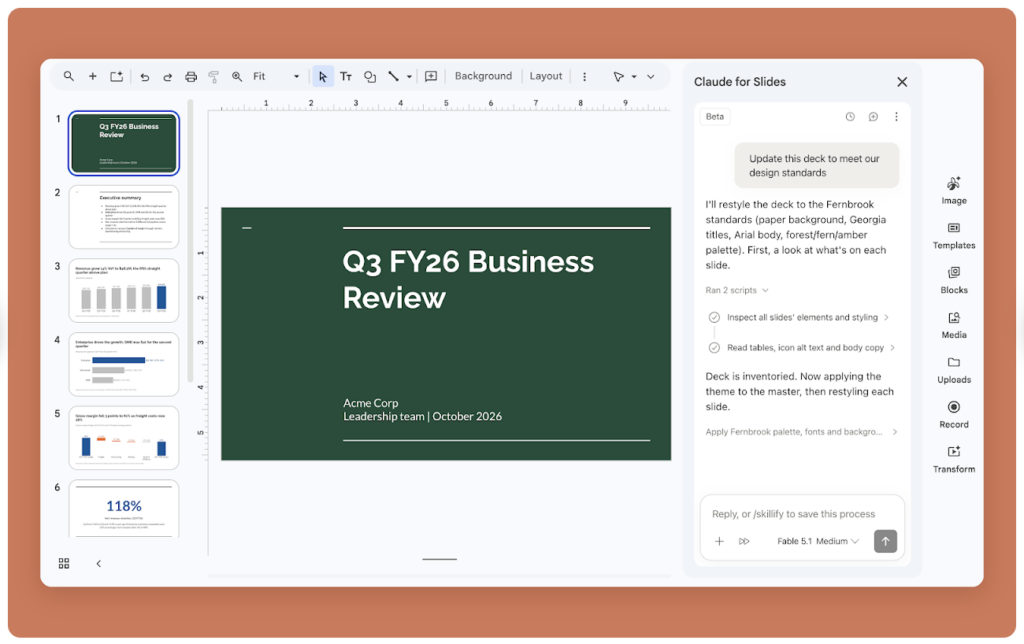The width and height of the screenshot is (1024, 644).
Task: Open the line tool dropdown arrow
Action: click(409, 76)
